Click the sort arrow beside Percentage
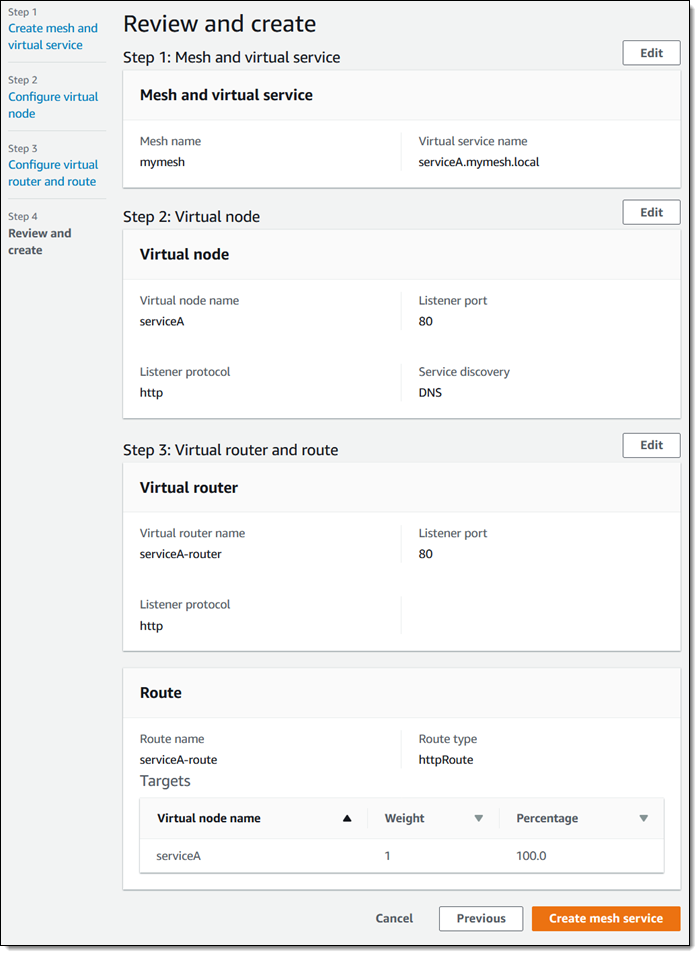Image resolution: width=700 pixels, height=956 pixels. coord(643,818)
